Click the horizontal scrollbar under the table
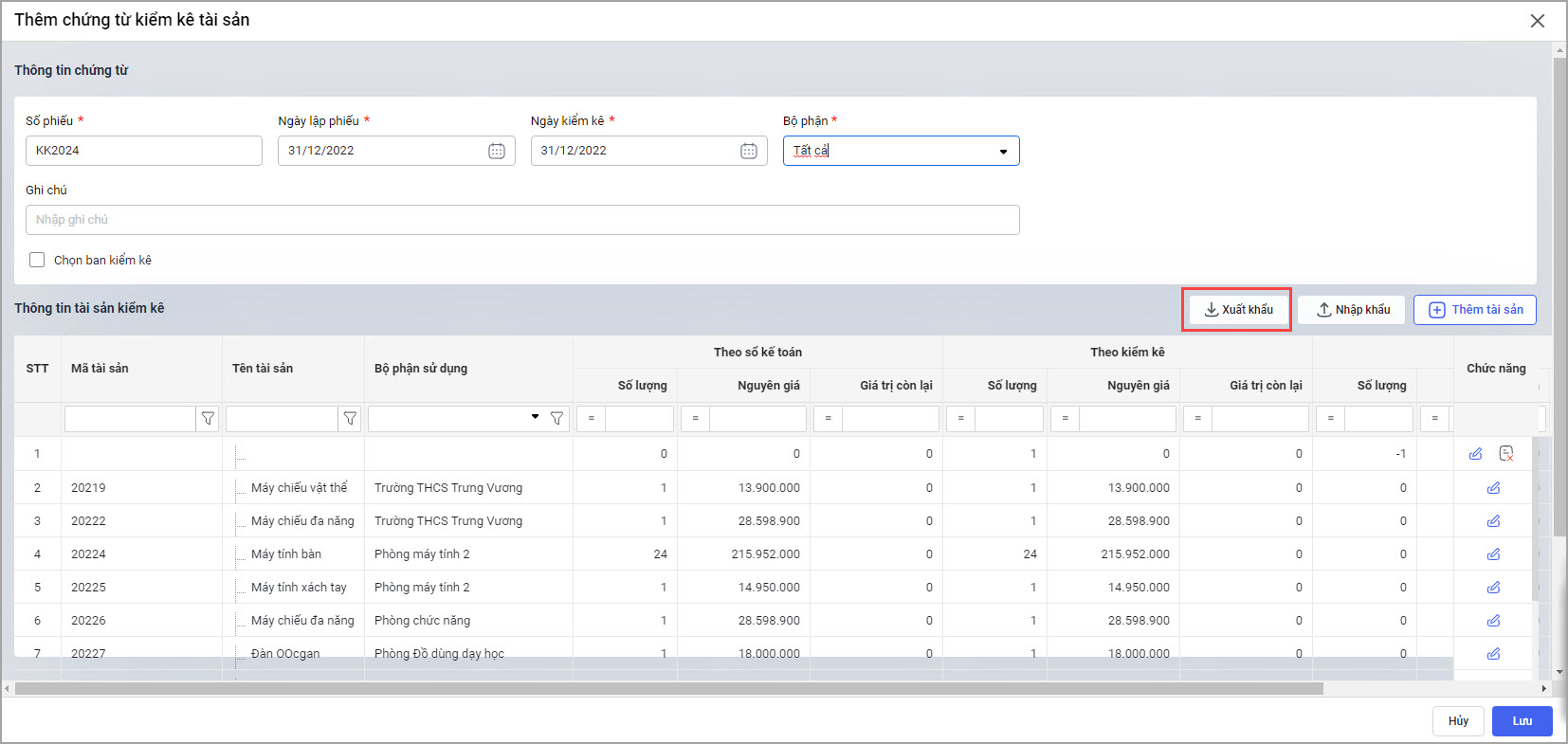Screen dimensions: 1568x744 [x=664, y=689]
